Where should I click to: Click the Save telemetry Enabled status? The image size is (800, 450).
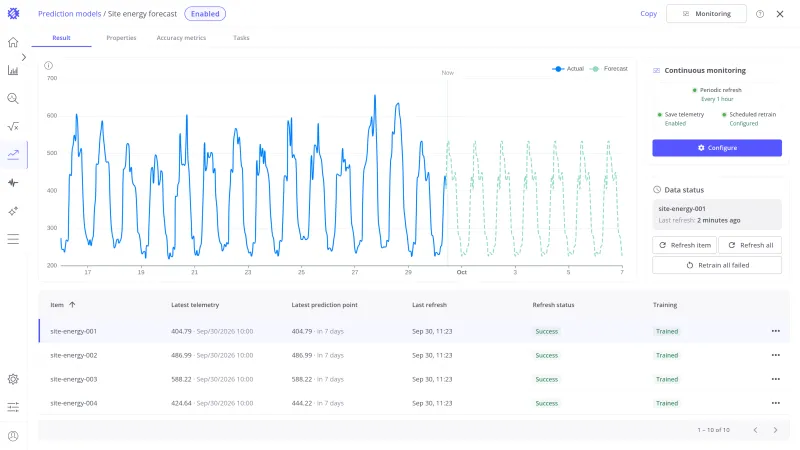coord(681,119)
